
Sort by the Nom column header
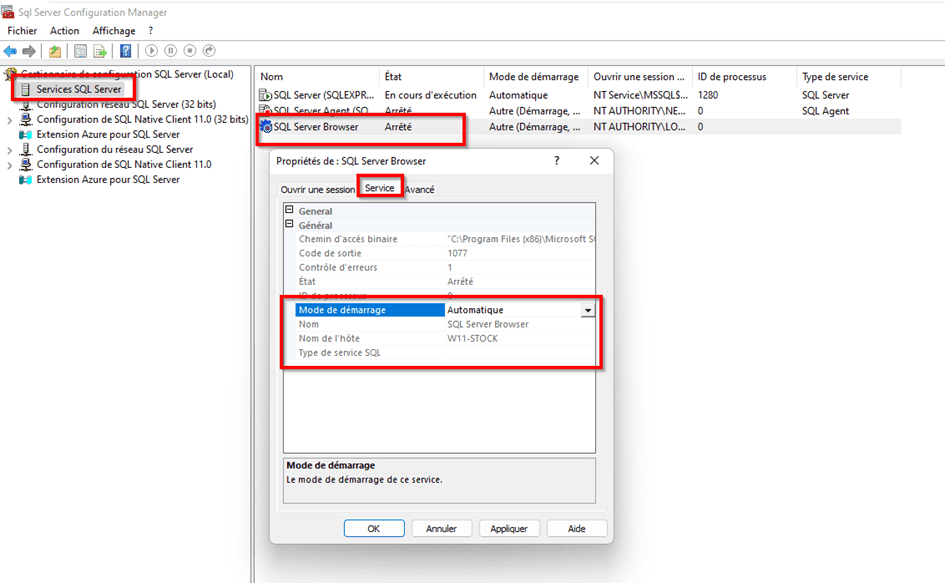pyautogui.click(x=318, y=77)
